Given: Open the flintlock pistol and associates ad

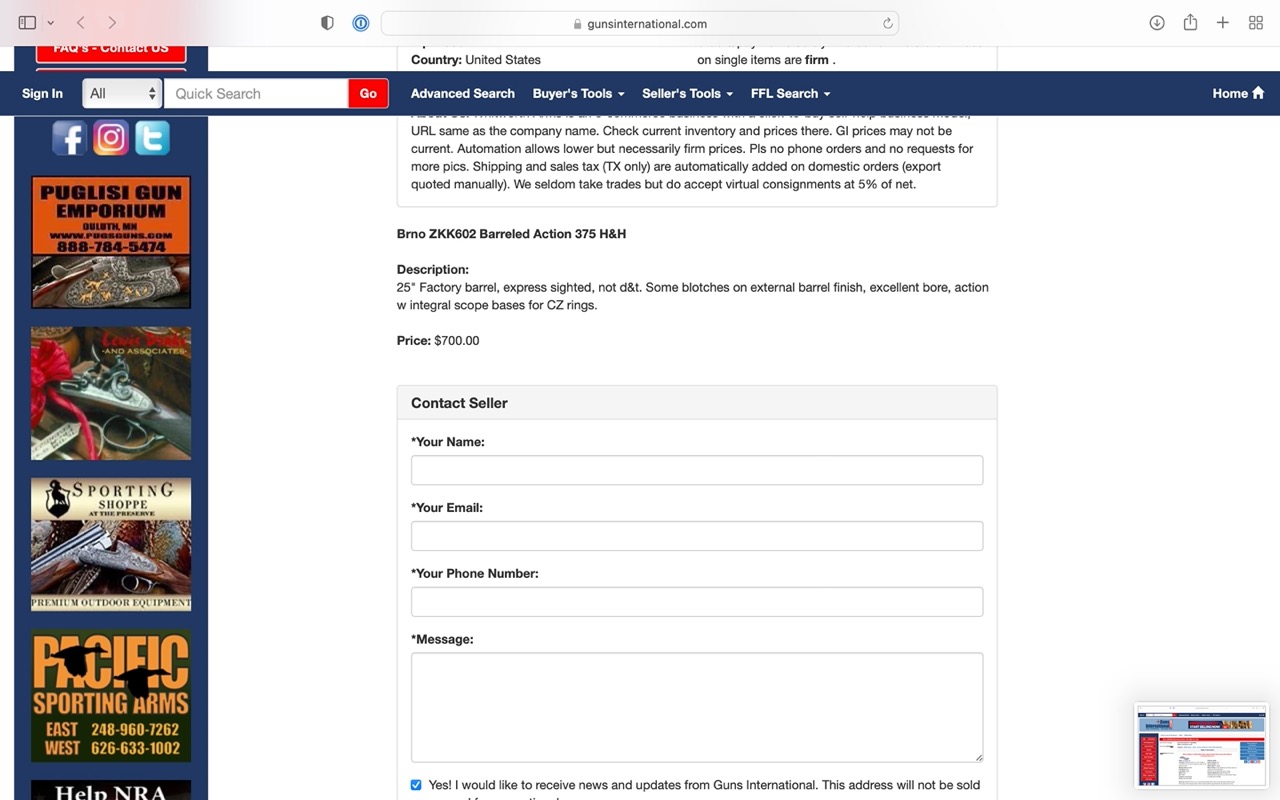Looking at the screenshot, I should [x=111, y=393].
